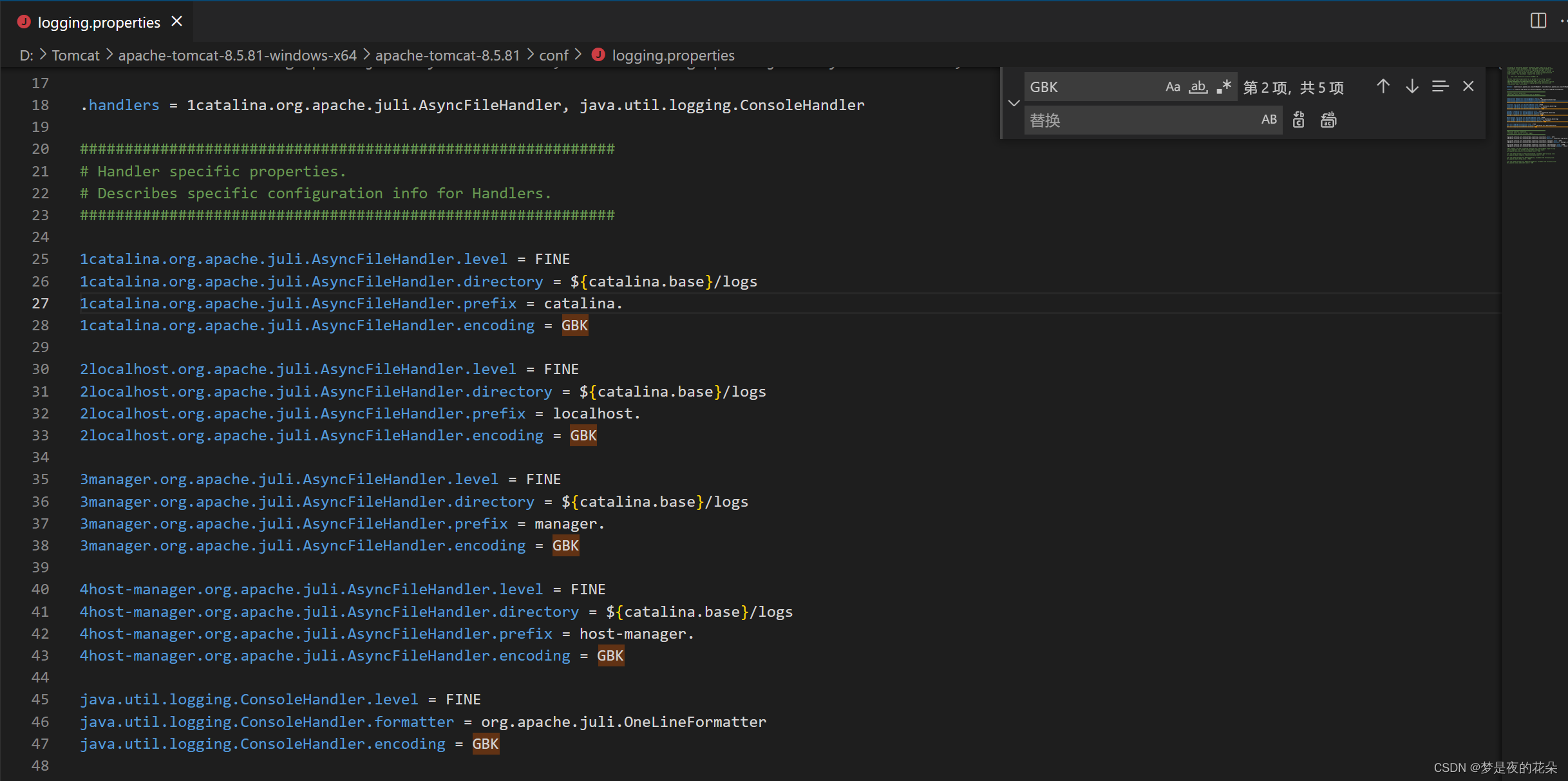1568x781 pixels.
Task: Click highlighted GBK on line 28
Action: tap(574, 325)
